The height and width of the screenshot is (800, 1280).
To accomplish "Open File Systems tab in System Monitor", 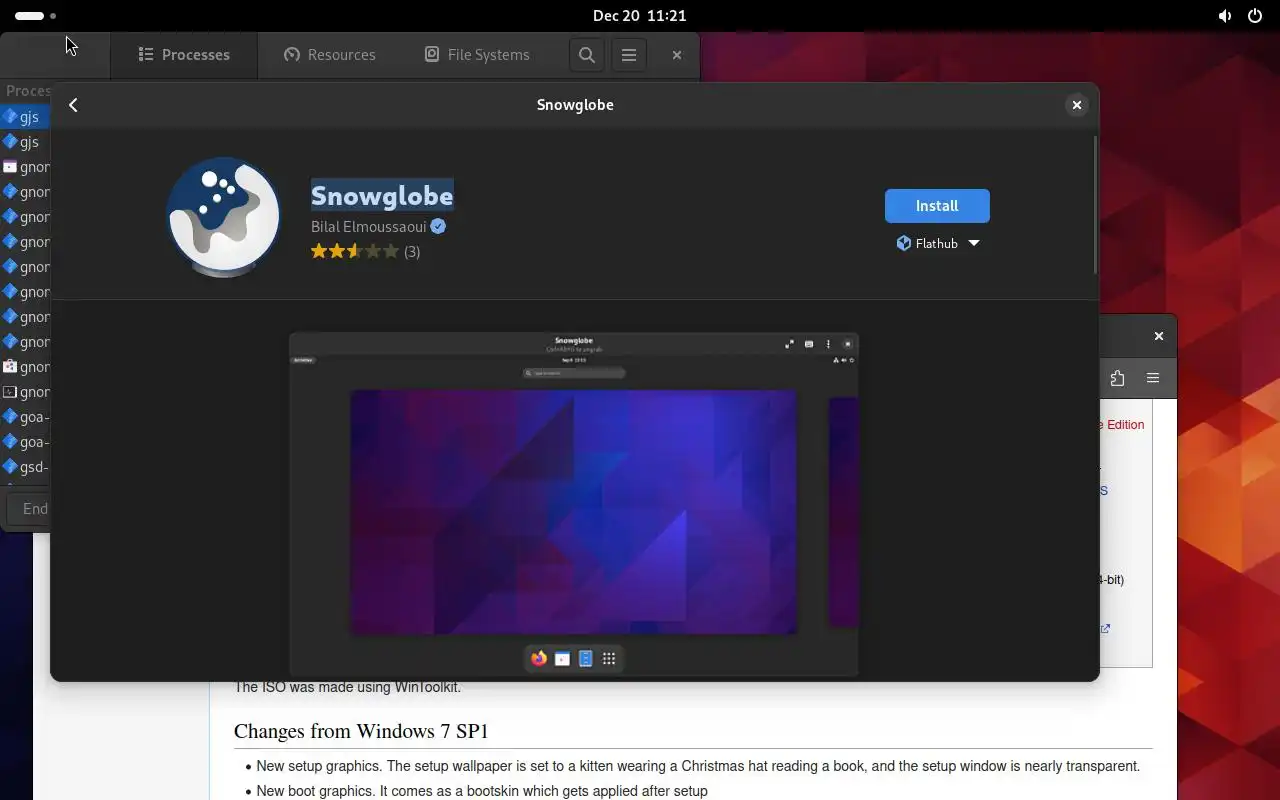I will point(477,55).
